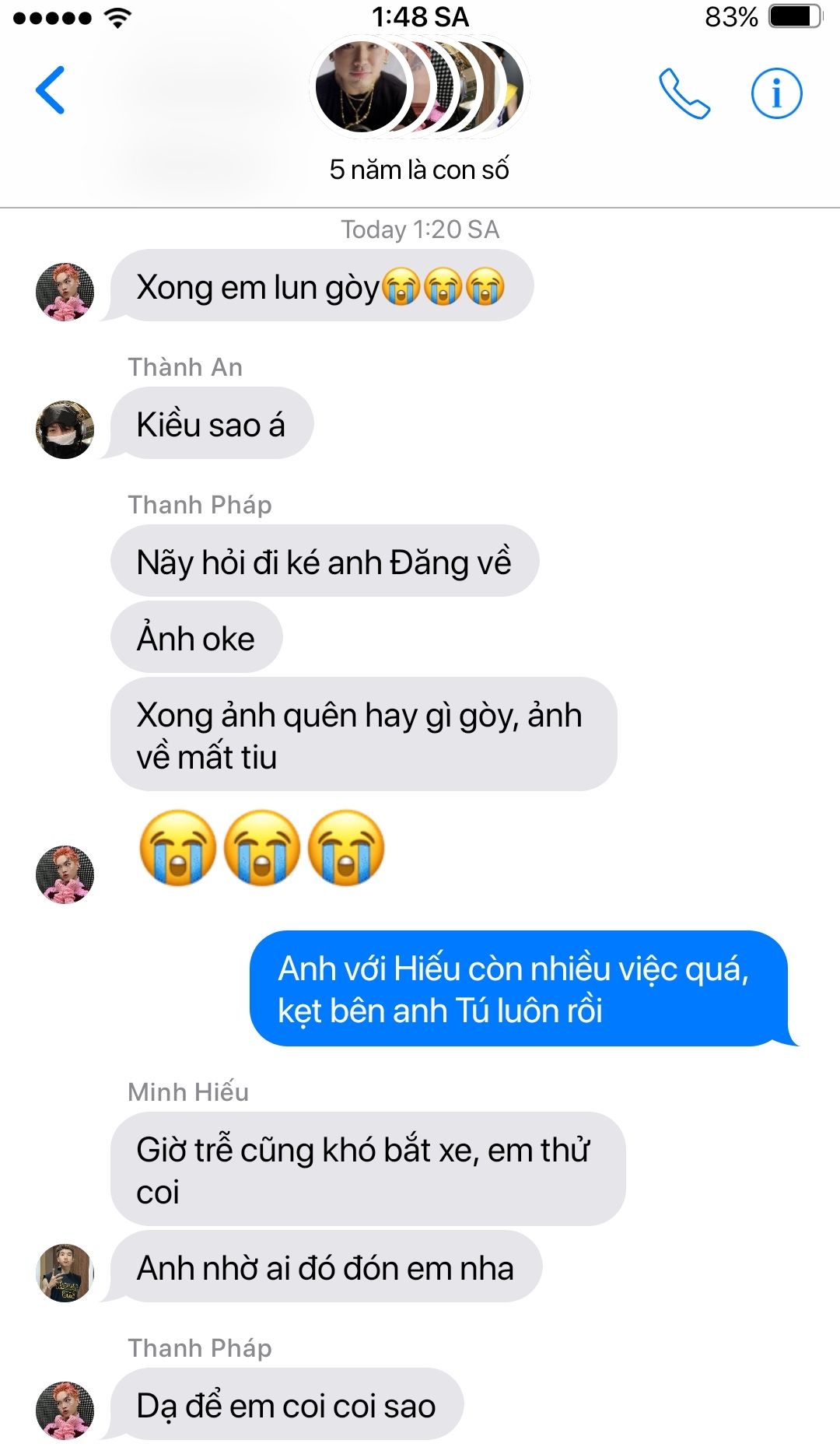Tap sender name 'Minh Hiếu' label
840x1454 pixels.
pos(188,1092)
